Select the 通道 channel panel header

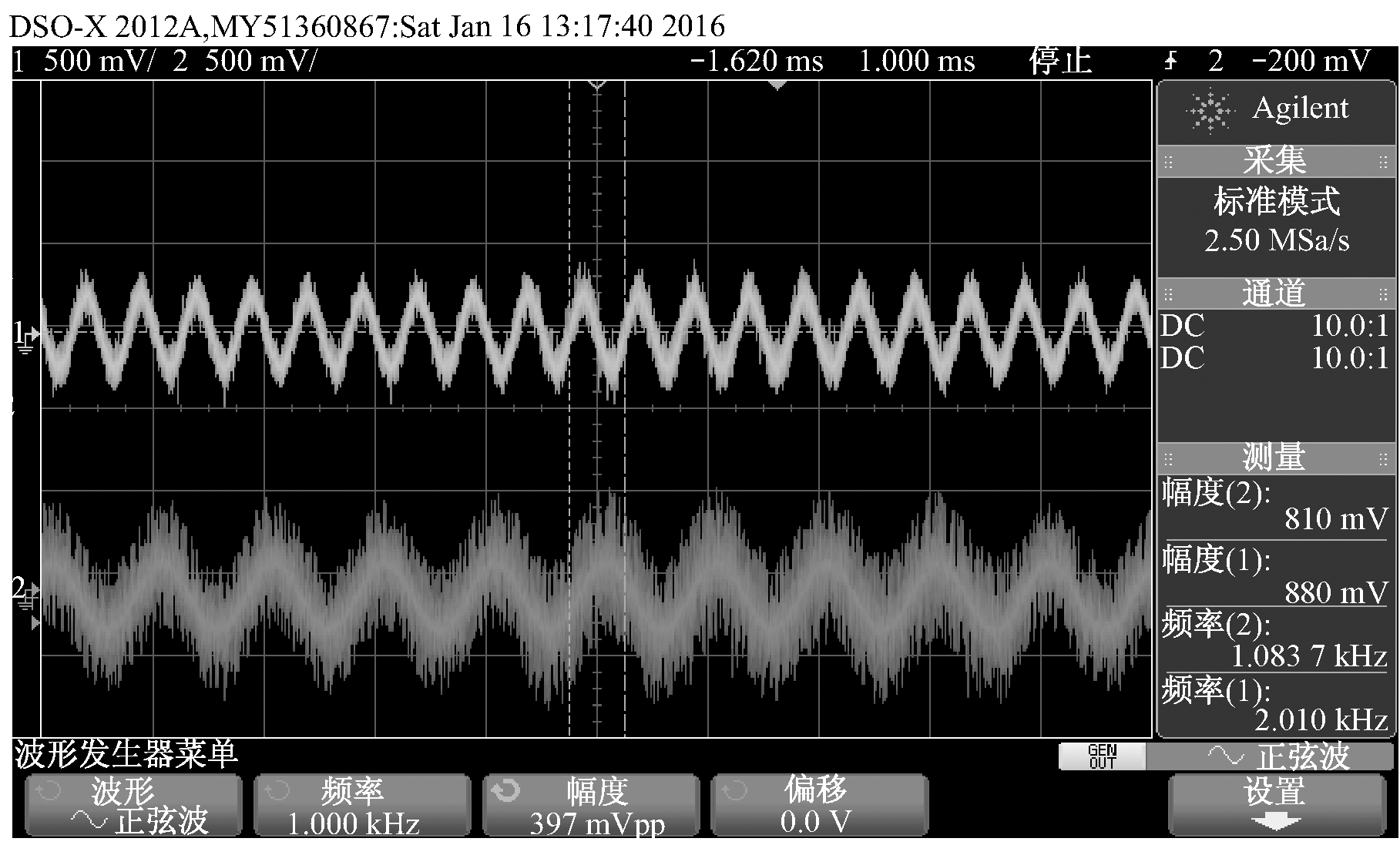point(1275,293)
